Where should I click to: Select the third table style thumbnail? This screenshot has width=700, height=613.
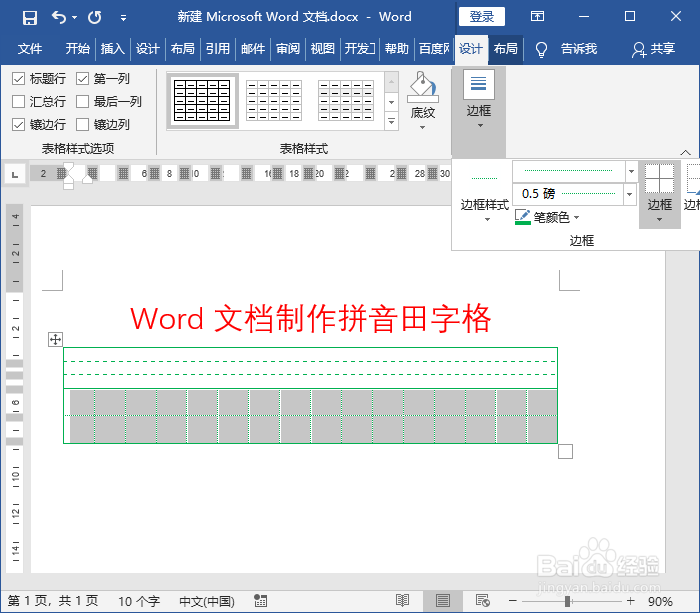click(346, 100)
